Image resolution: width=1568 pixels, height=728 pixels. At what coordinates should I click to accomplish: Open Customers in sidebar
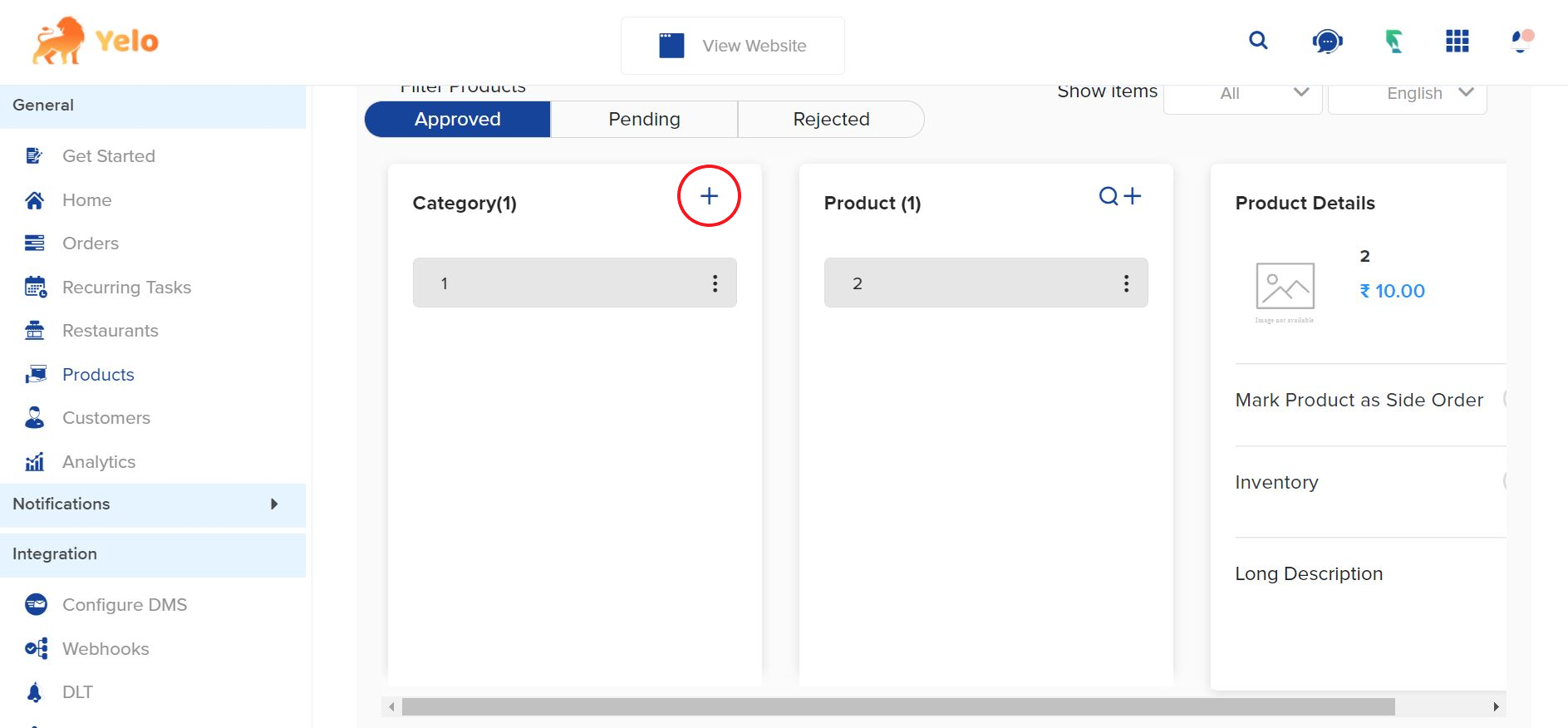coord(106,417)
